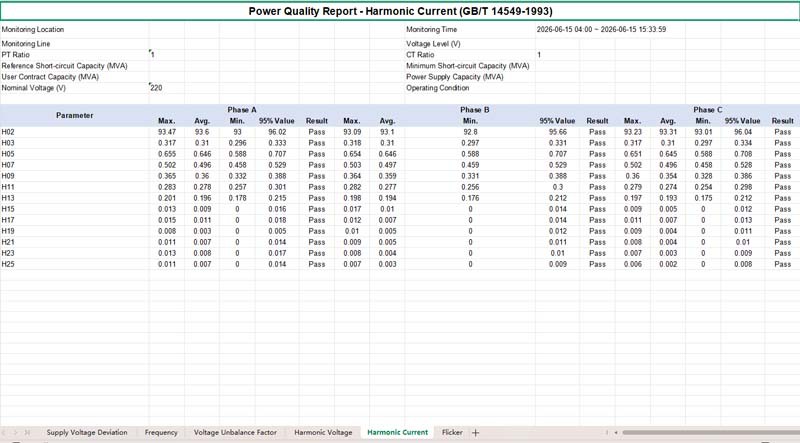This screenshot has height=443, width=800.
Task: Select H13 Phase C Min. value 0.175
Action: 703,198
